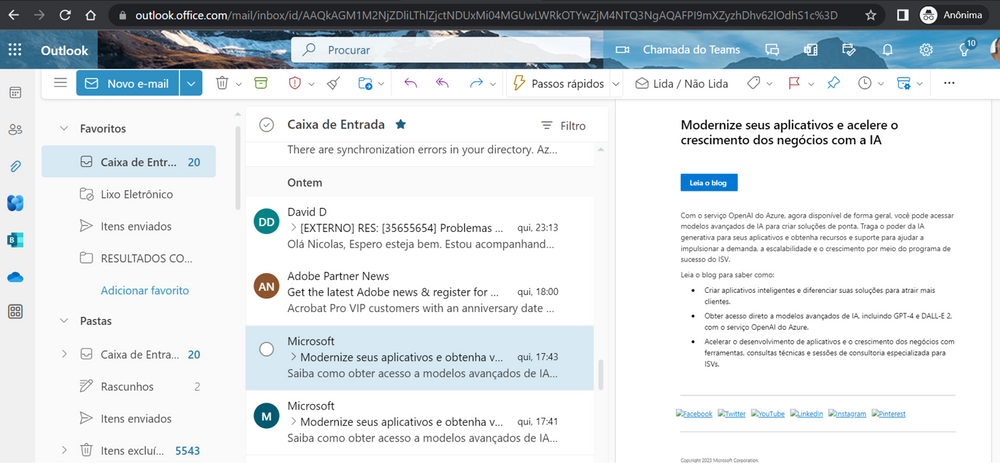Open the Linkedin link in email footer

(806, 414)
